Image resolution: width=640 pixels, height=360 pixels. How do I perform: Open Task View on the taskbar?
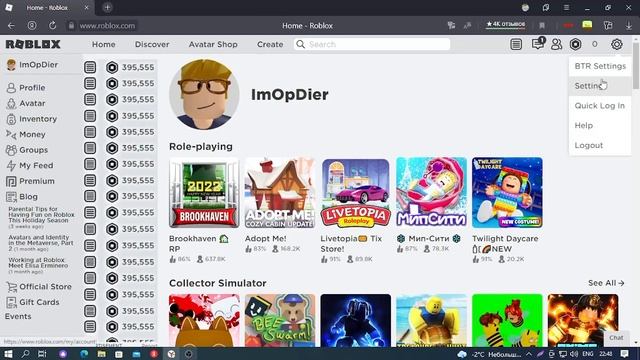point(42,354)
